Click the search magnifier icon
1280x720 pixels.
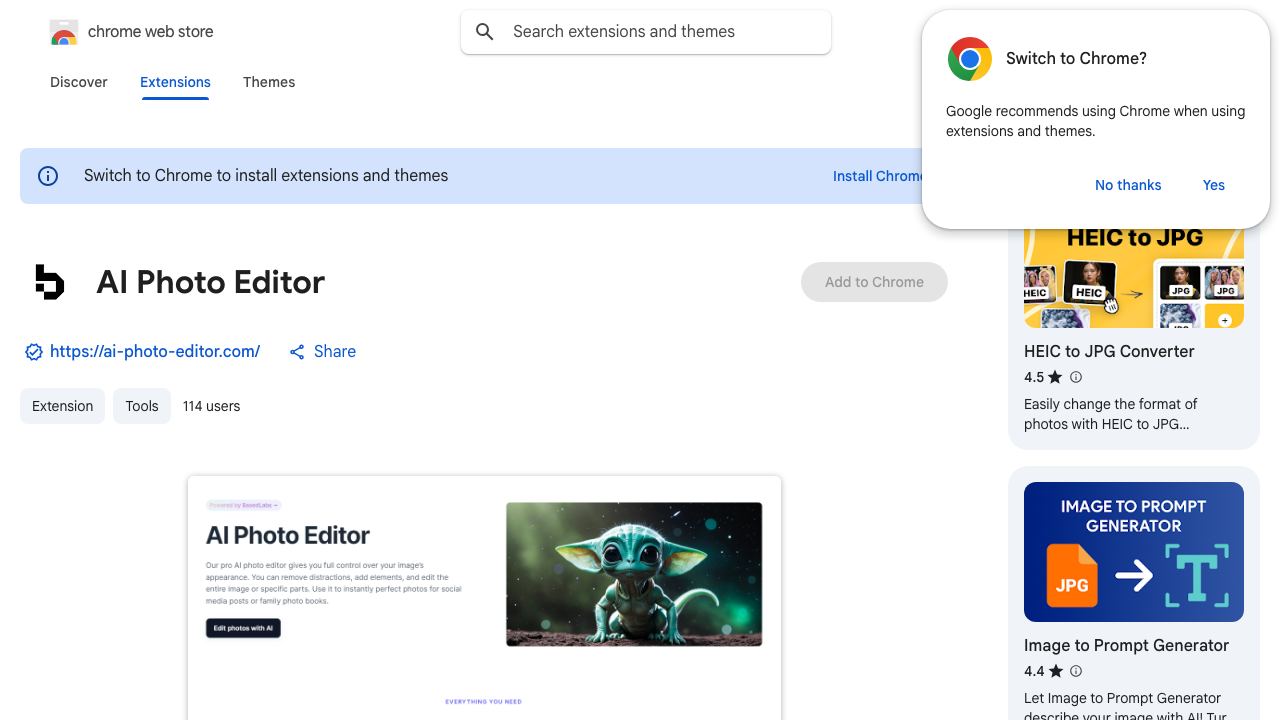pyautogui.click(x=485, y=32)
